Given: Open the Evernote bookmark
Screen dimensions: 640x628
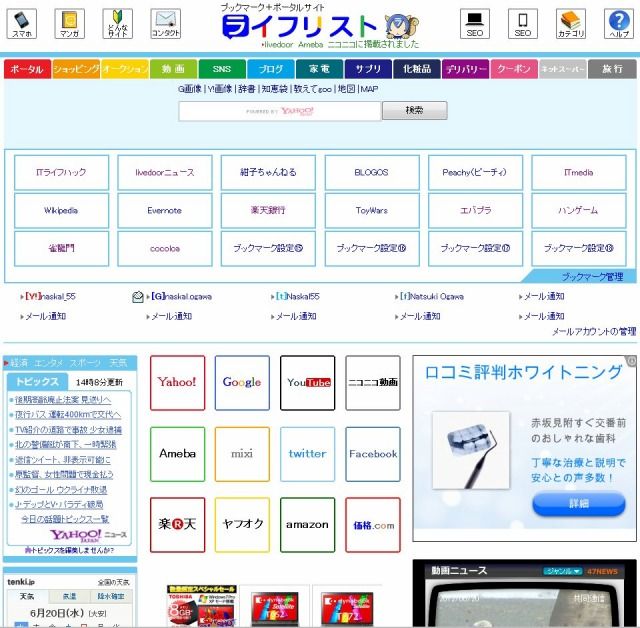Looking at the screenshot, I should tap(165, 211).
